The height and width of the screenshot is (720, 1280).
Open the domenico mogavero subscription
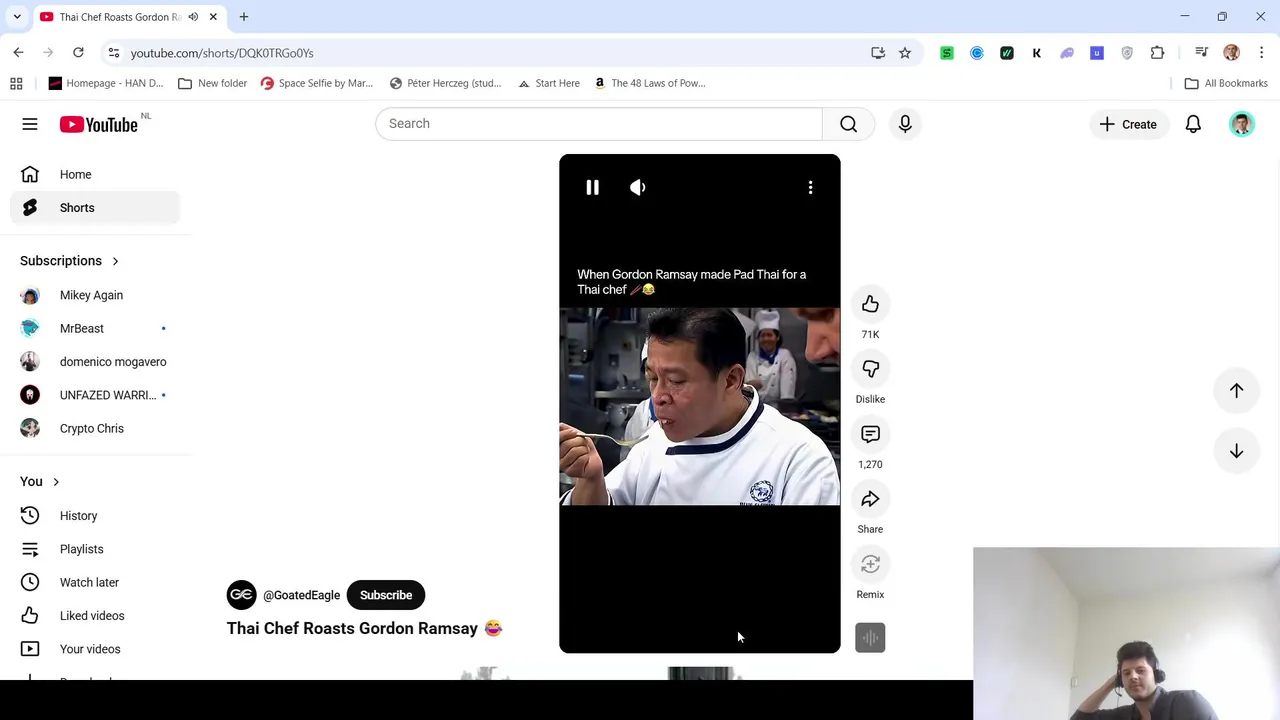(96, 362)
